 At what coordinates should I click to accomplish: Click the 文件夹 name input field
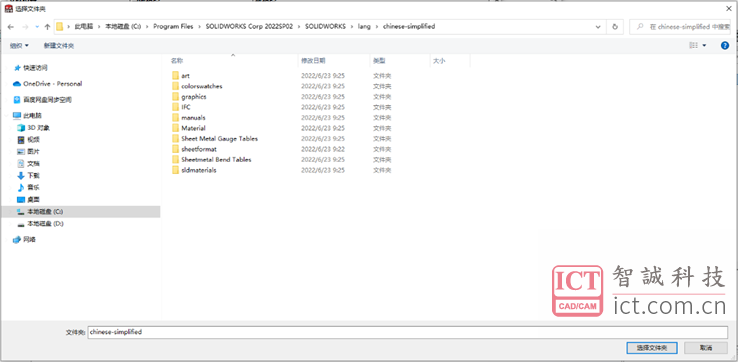click(x=408, y=332)
